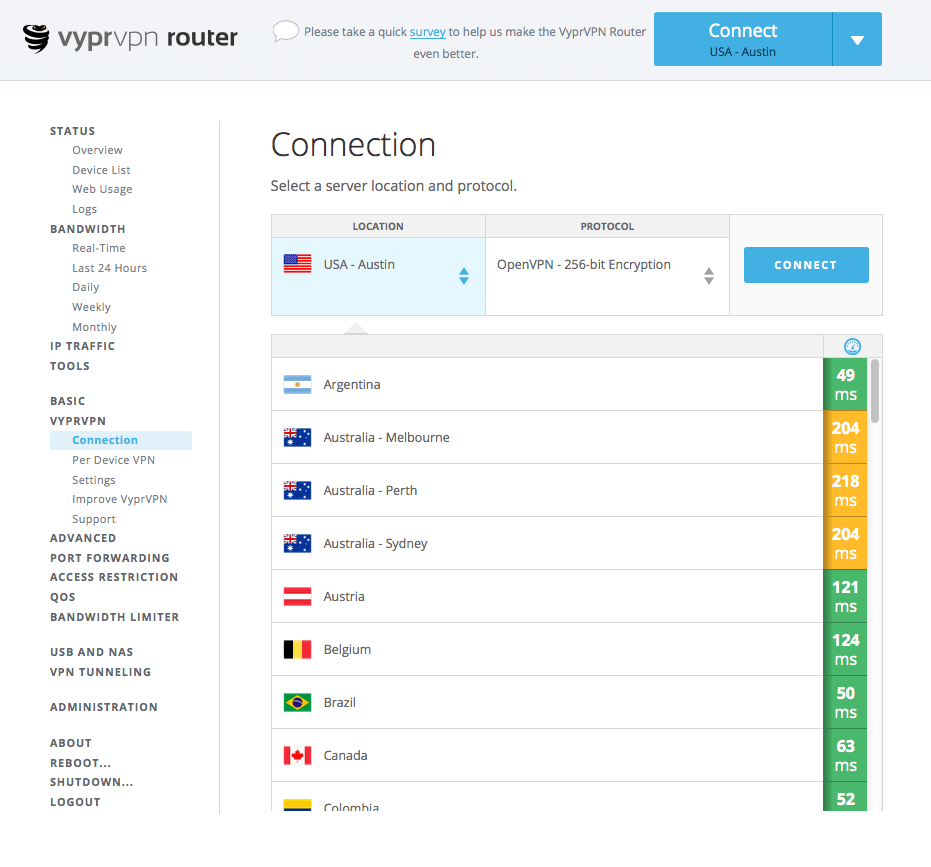Select Austria server row text
The height and width of the screenshot is (867, 931).
click(x=344, y=597)
